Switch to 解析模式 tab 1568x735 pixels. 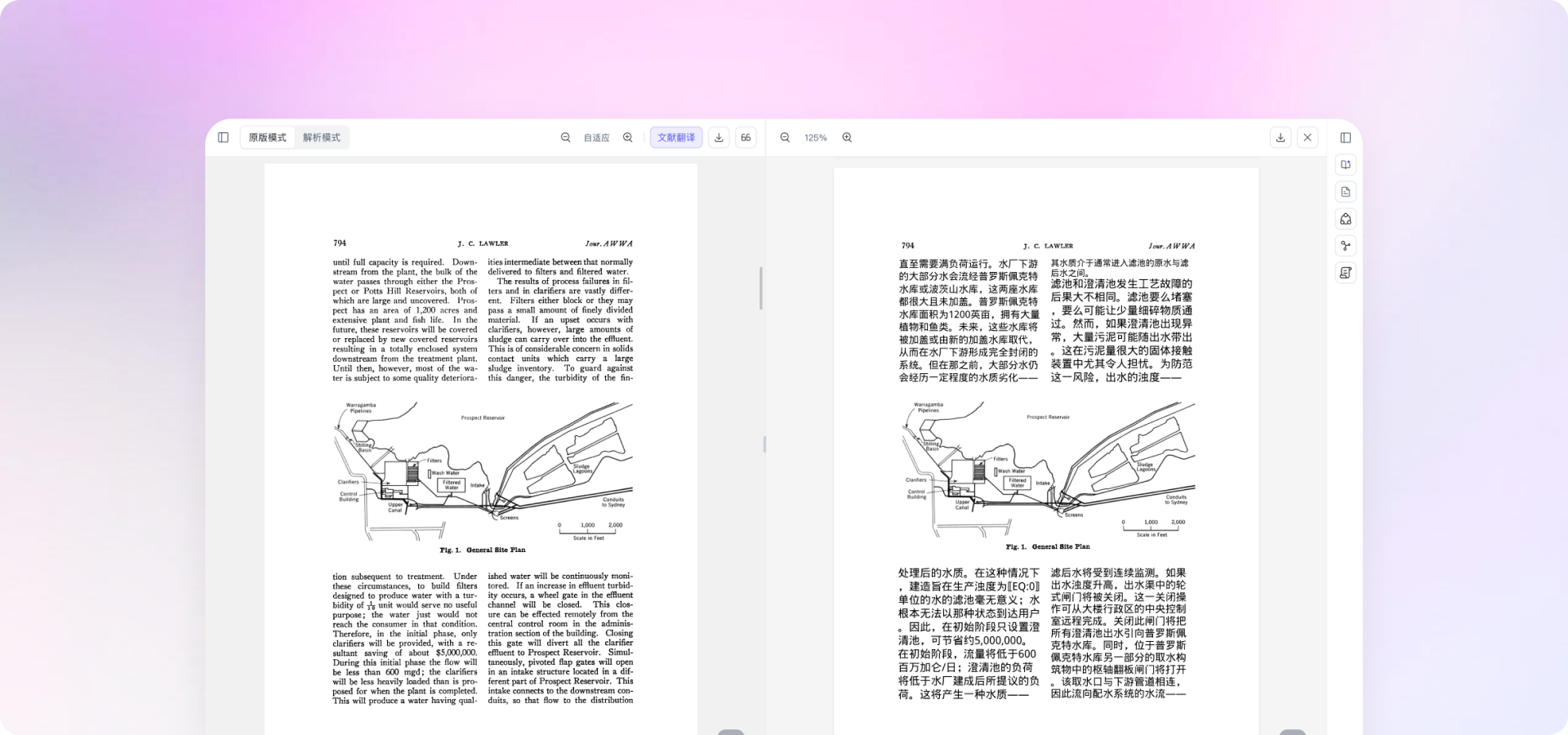[x=322, y=137]
